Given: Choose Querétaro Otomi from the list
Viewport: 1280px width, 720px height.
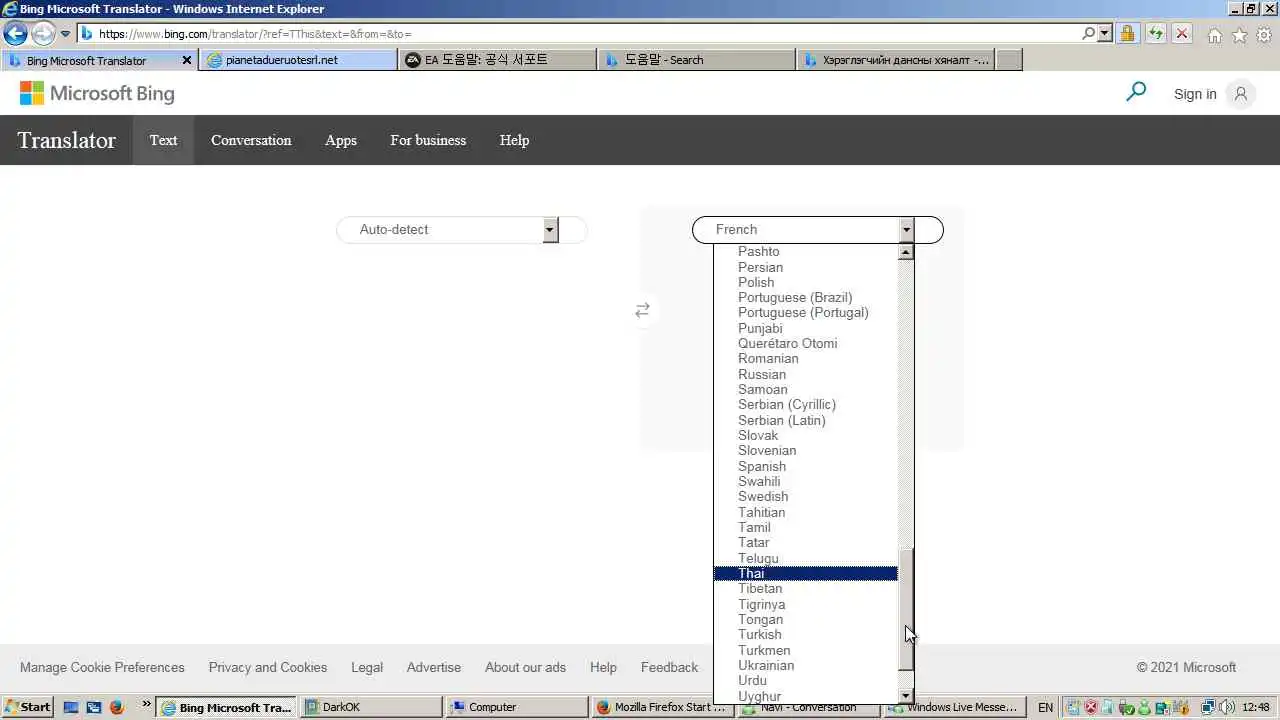Looking at the screenshot, I should [805, 344].
